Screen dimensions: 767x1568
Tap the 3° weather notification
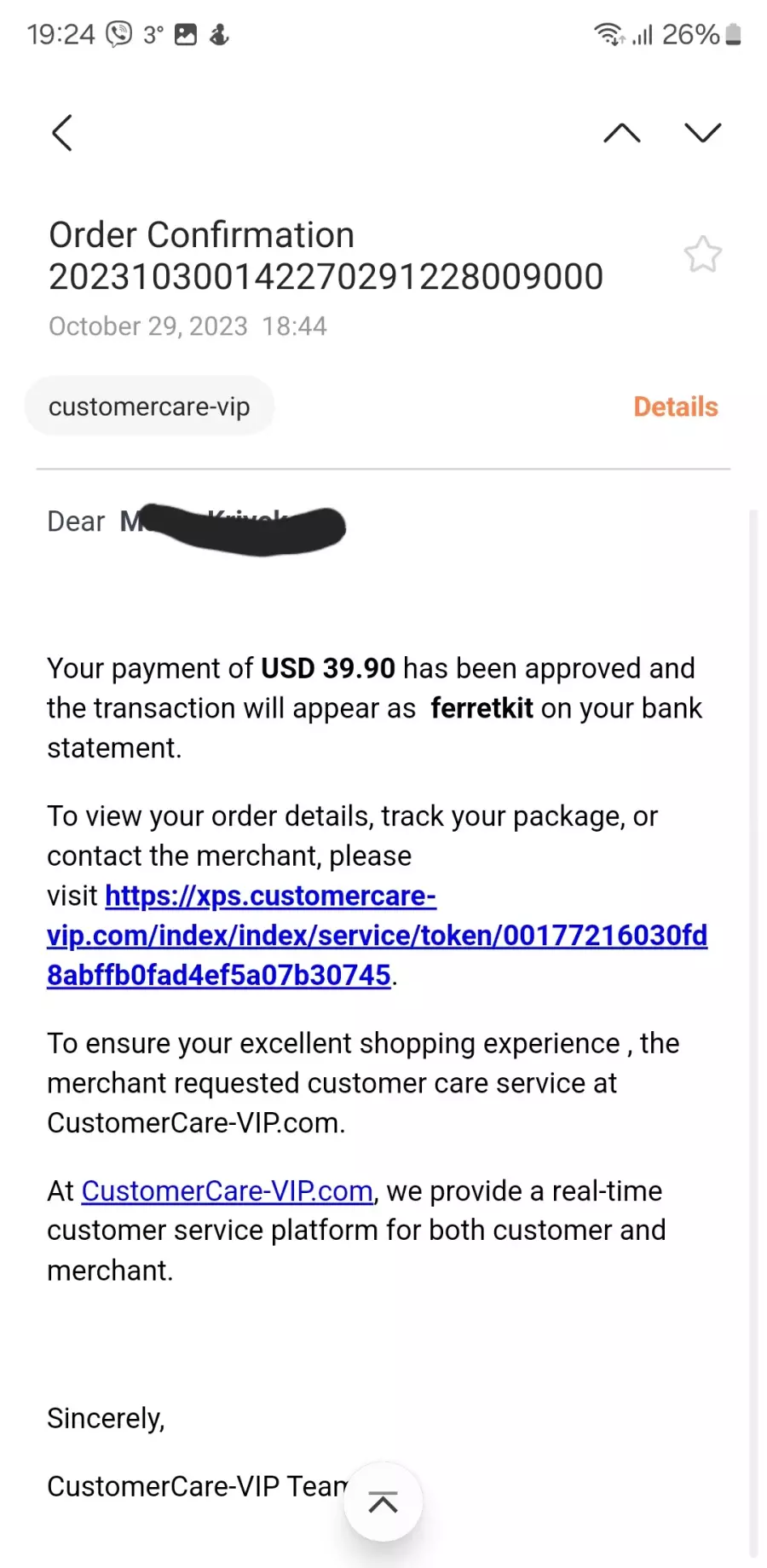[153, 34]
